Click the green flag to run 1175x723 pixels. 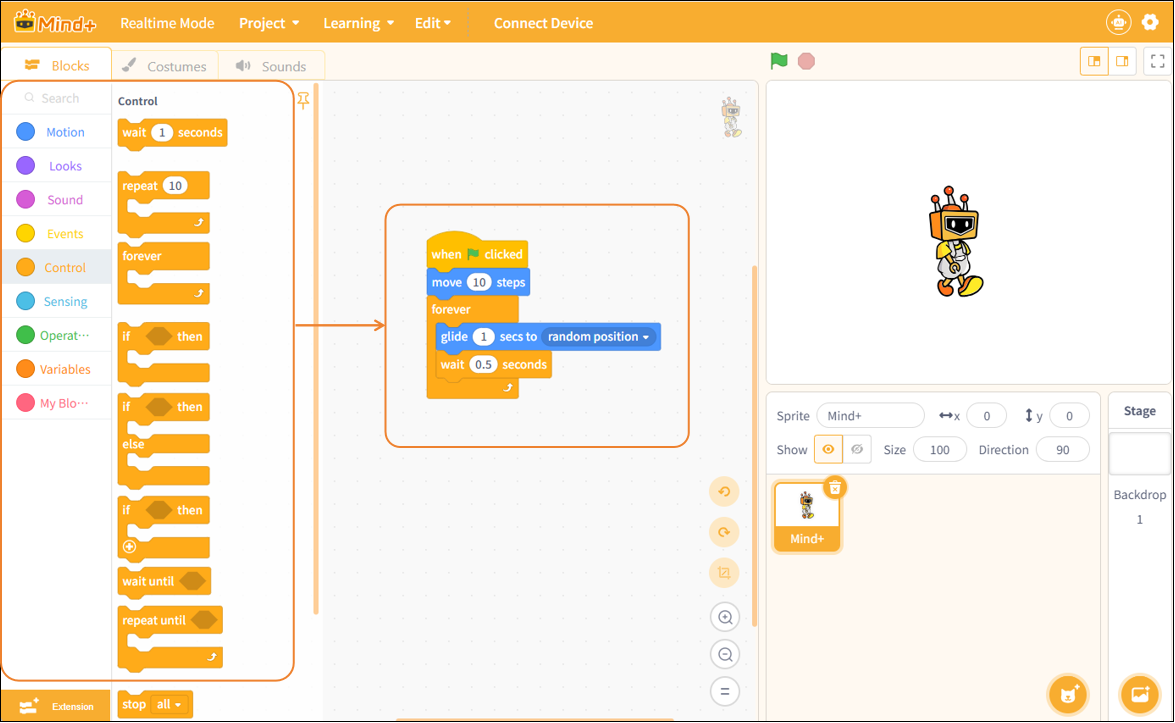(779, 61)
